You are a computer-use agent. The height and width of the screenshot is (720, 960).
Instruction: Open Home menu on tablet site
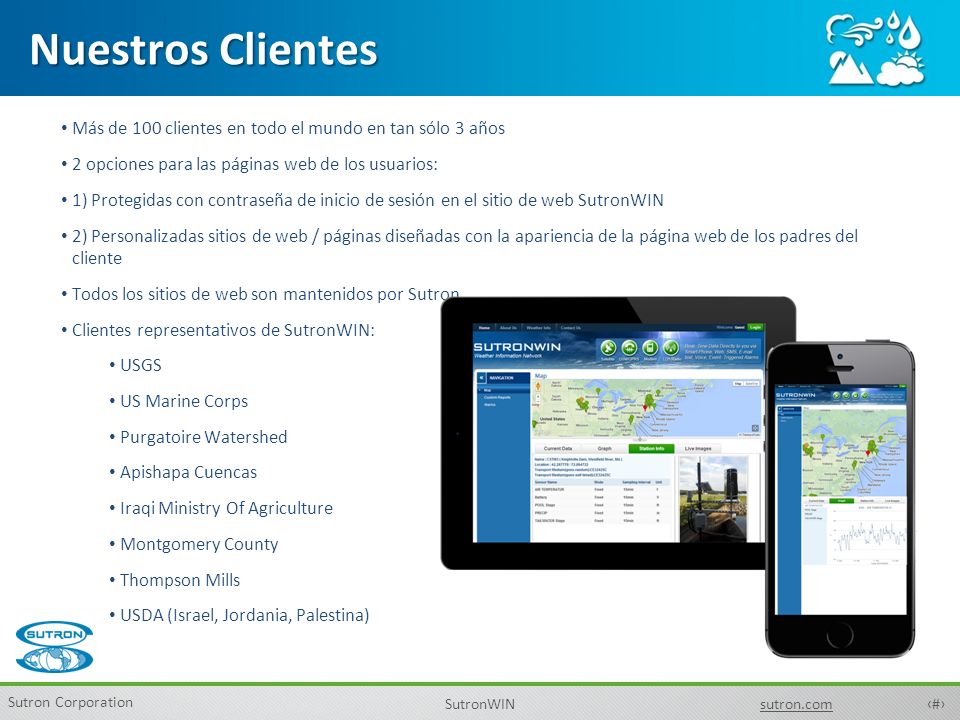coord(484,328)
